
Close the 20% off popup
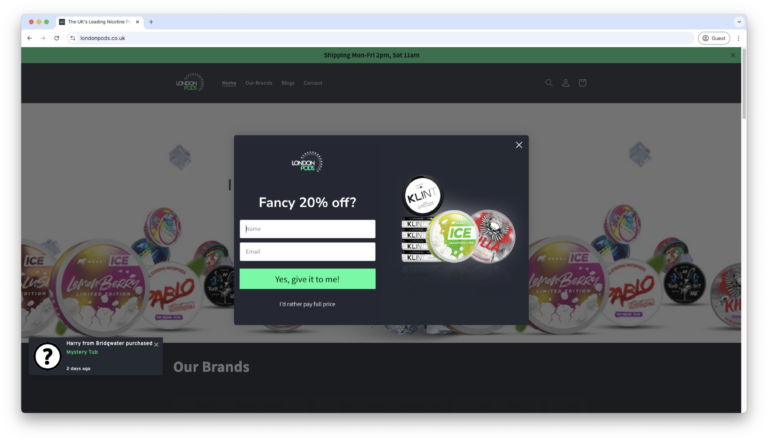point(519,145)
